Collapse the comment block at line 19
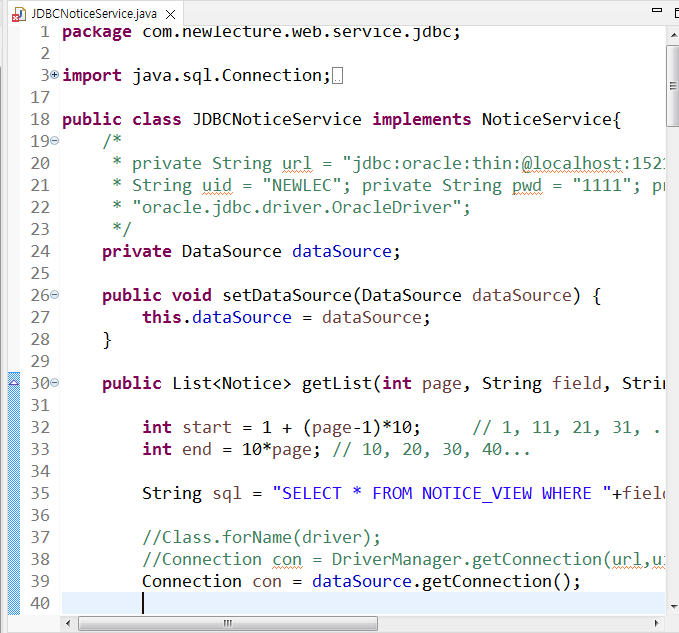679x633 pixels. pos(55,140)
